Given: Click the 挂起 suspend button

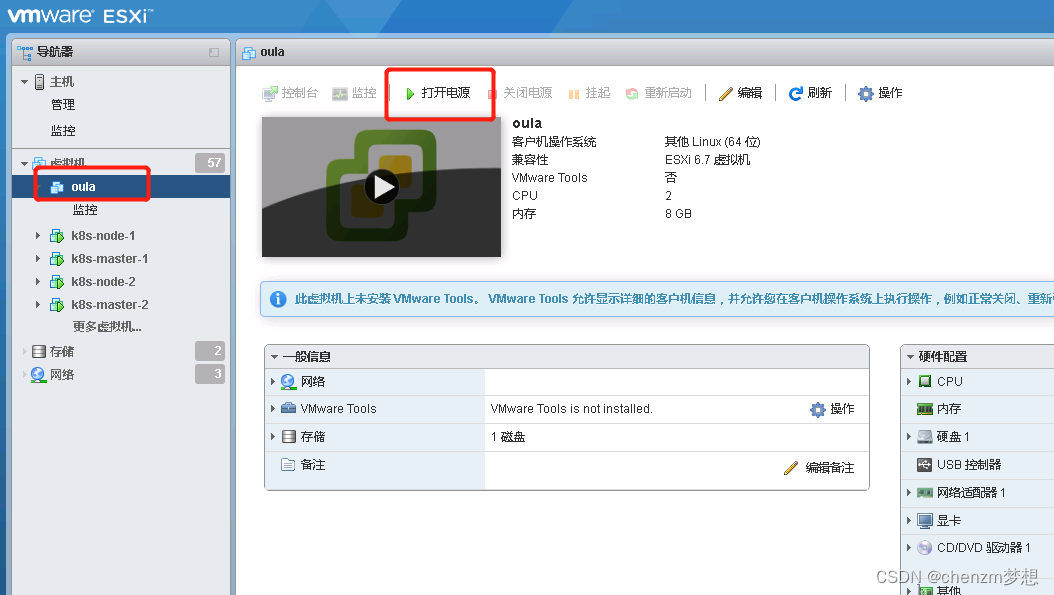Looking at the screenshot, I should (x=590, y=93).
